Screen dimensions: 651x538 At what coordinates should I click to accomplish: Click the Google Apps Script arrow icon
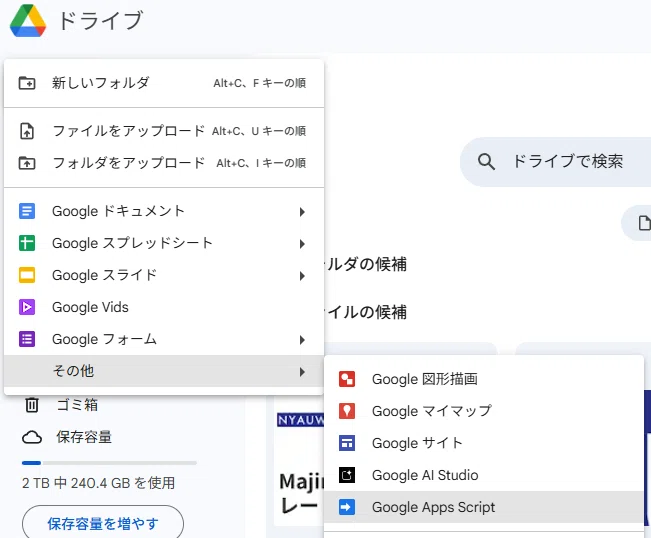(x=347, y=507)
